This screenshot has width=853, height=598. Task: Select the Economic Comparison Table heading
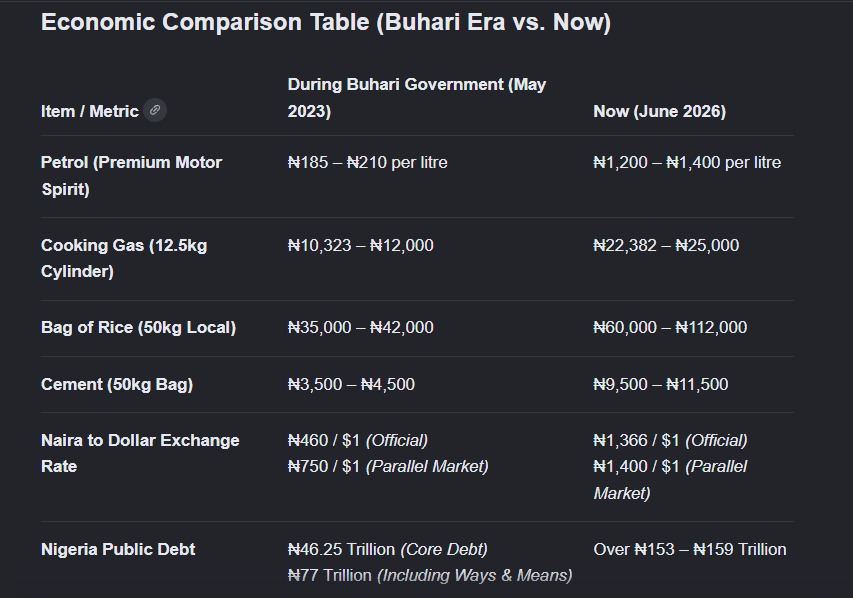tap(326, 22)
